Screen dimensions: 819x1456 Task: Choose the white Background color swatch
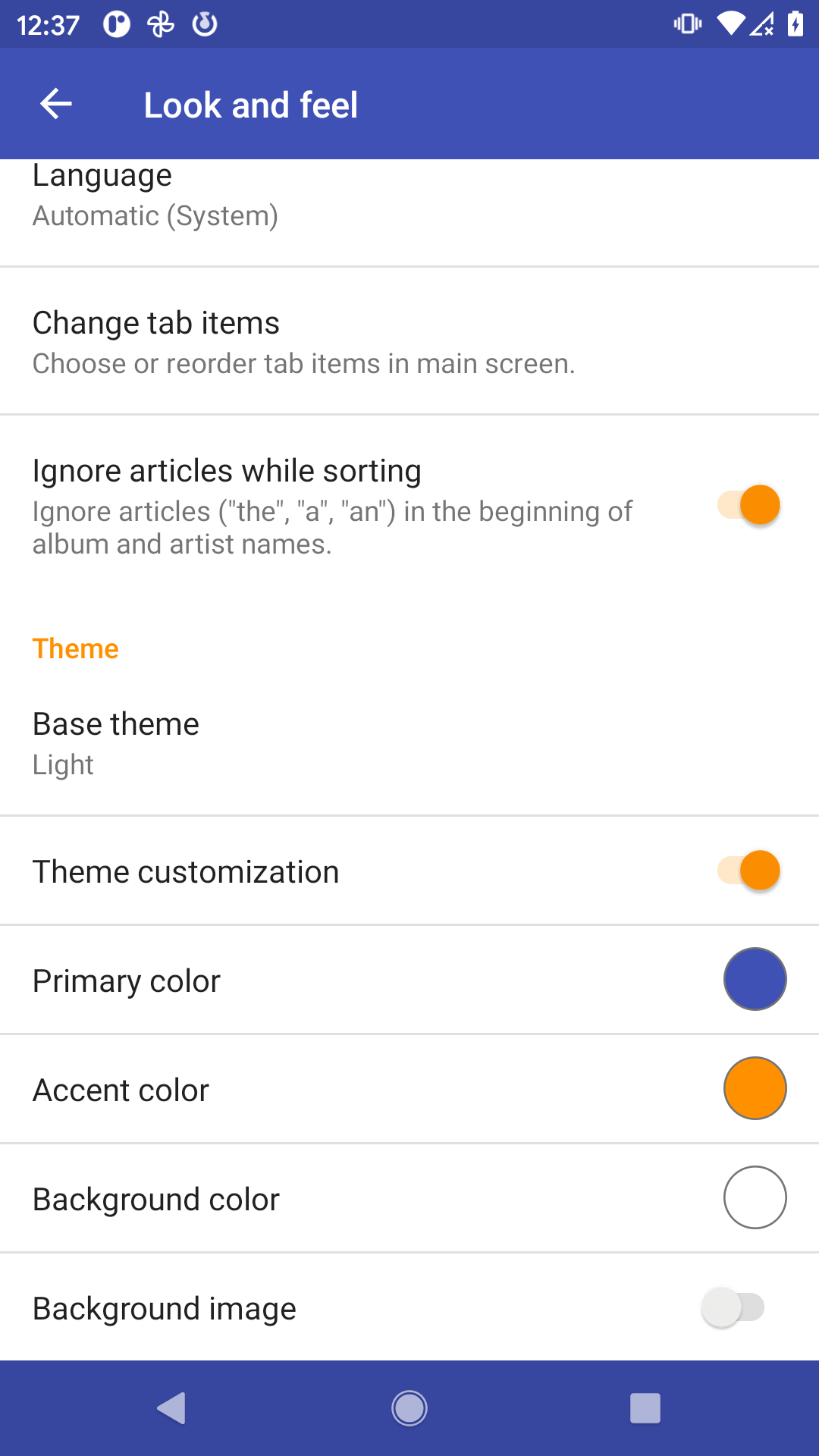click(x=755, y=1197)
